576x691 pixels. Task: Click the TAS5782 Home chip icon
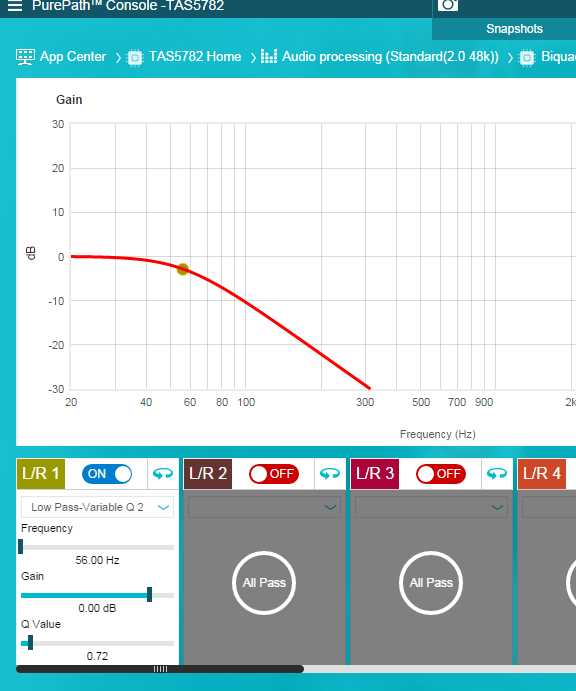pyautogui.click(x=135, y=58)
